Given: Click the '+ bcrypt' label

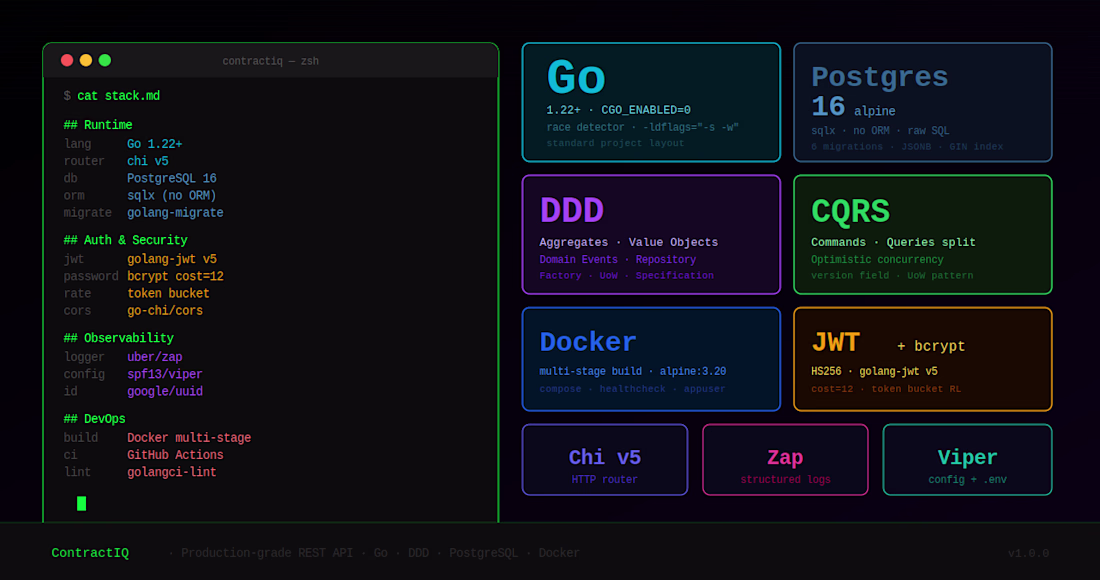Looking at the screenshot, I should (x=931, y=346).
